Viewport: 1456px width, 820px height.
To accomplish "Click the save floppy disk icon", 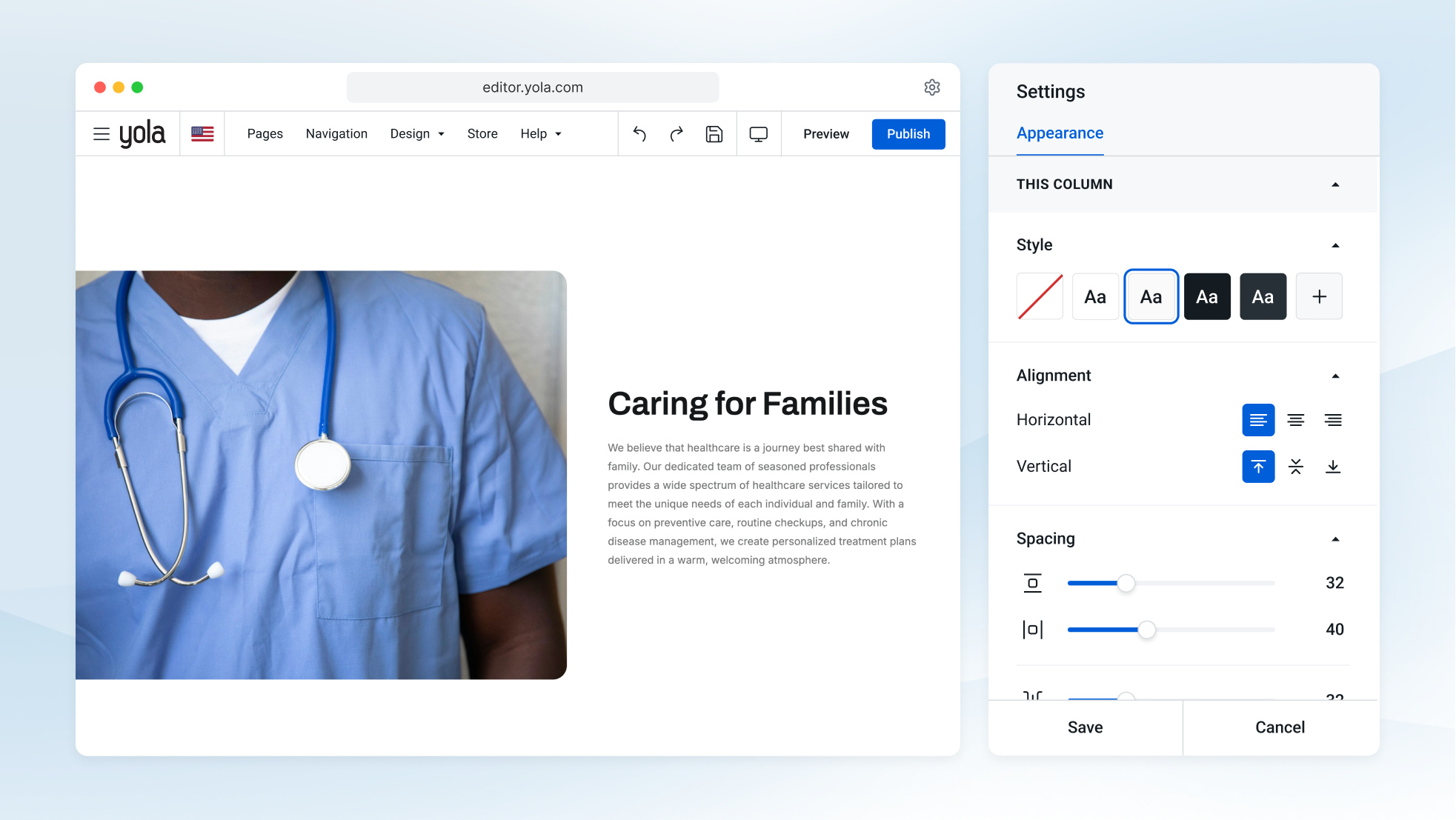I will (714, 134).
